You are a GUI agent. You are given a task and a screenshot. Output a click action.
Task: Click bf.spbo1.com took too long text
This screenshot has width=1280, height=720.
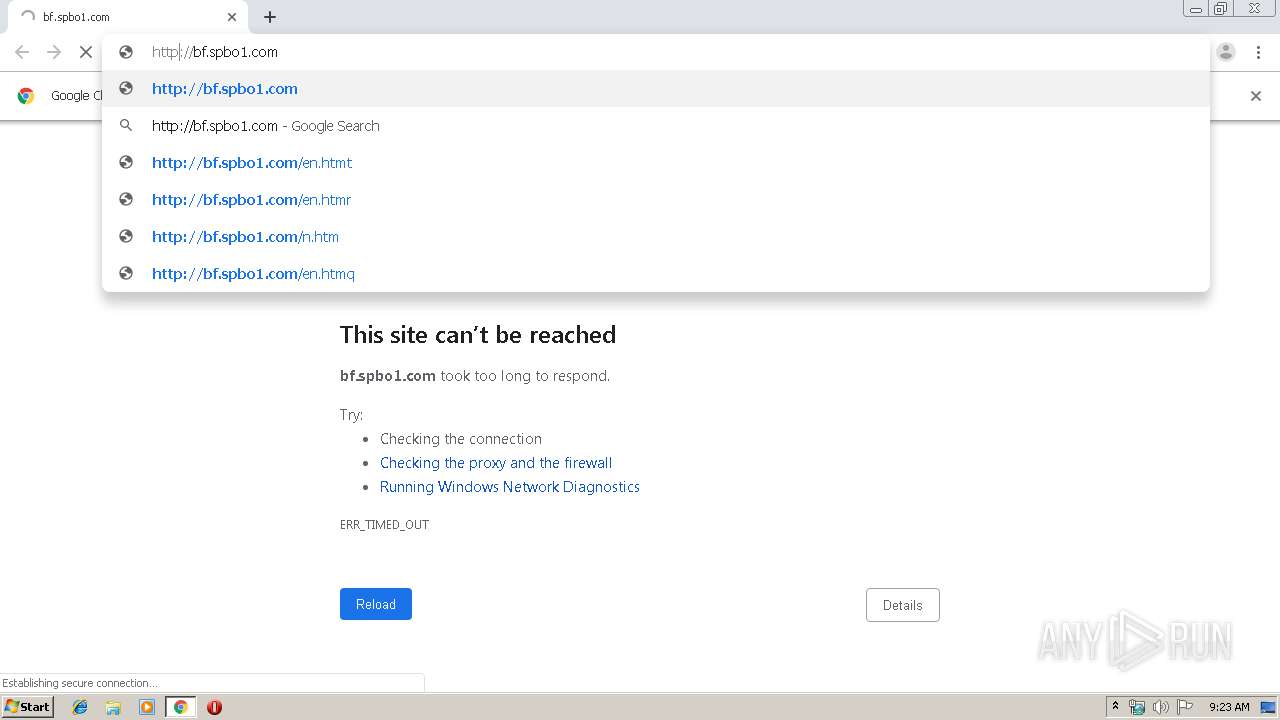475,376
